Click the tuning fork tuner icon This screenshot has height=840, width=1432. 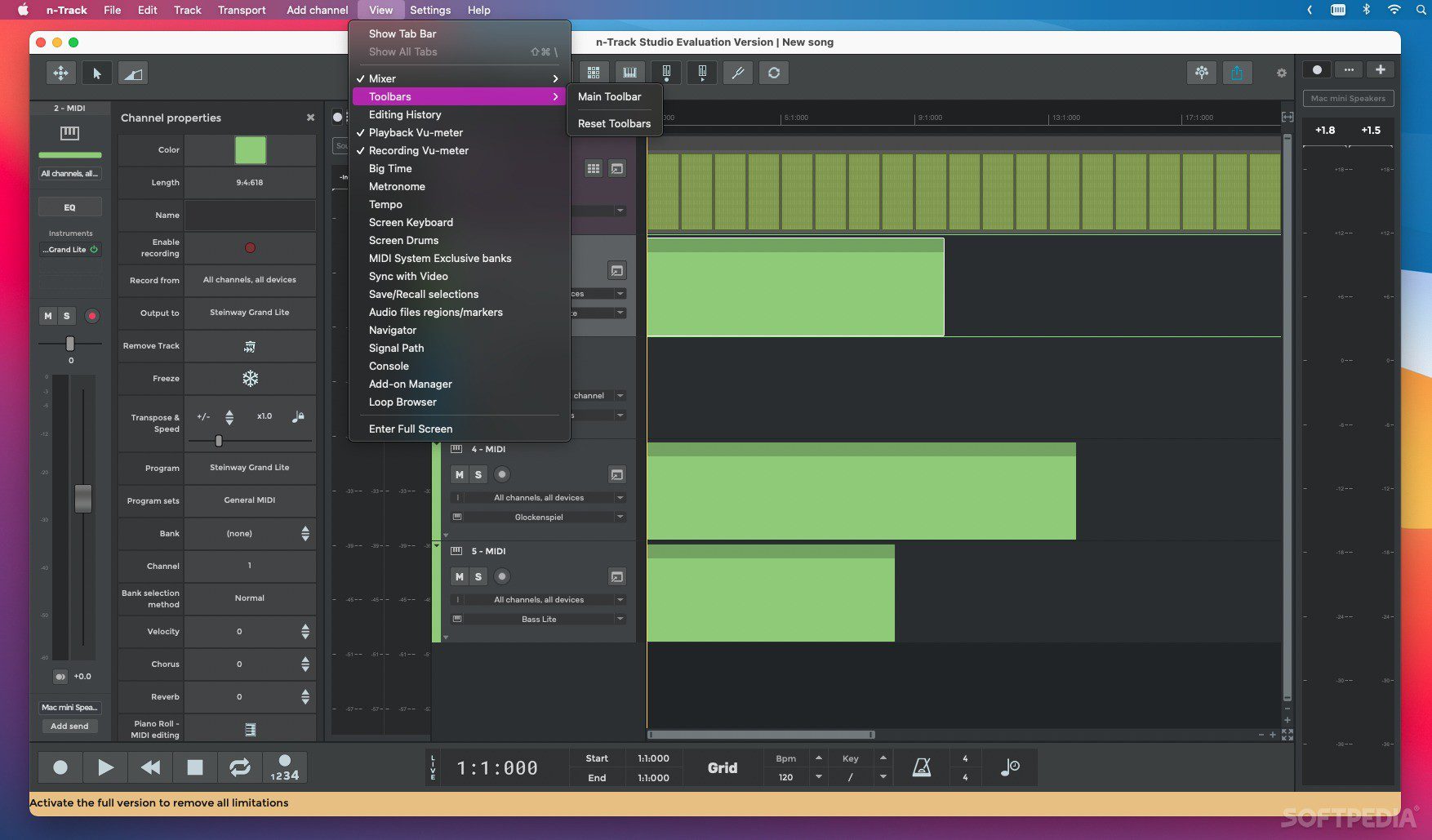click(738, 73)
